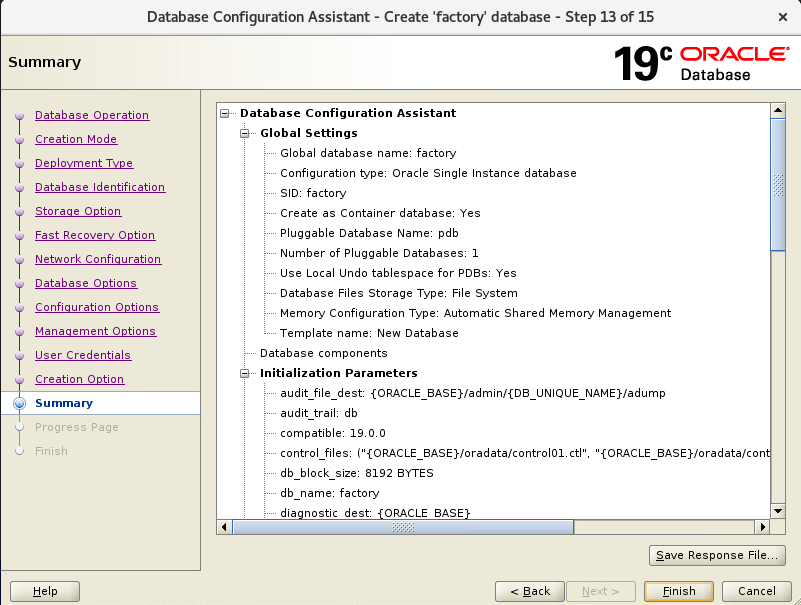Select the current Summary step
The image size is (801, 605).
click(64, 403)
